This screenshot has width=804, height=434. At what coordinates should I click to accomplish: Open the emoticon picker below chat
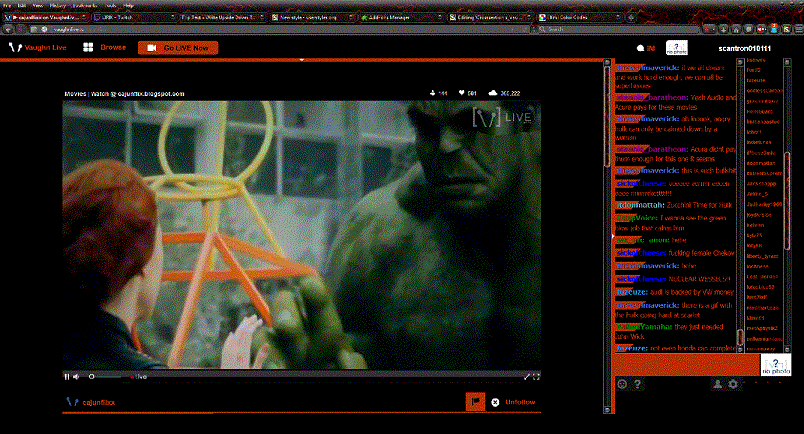click(622, 384)
